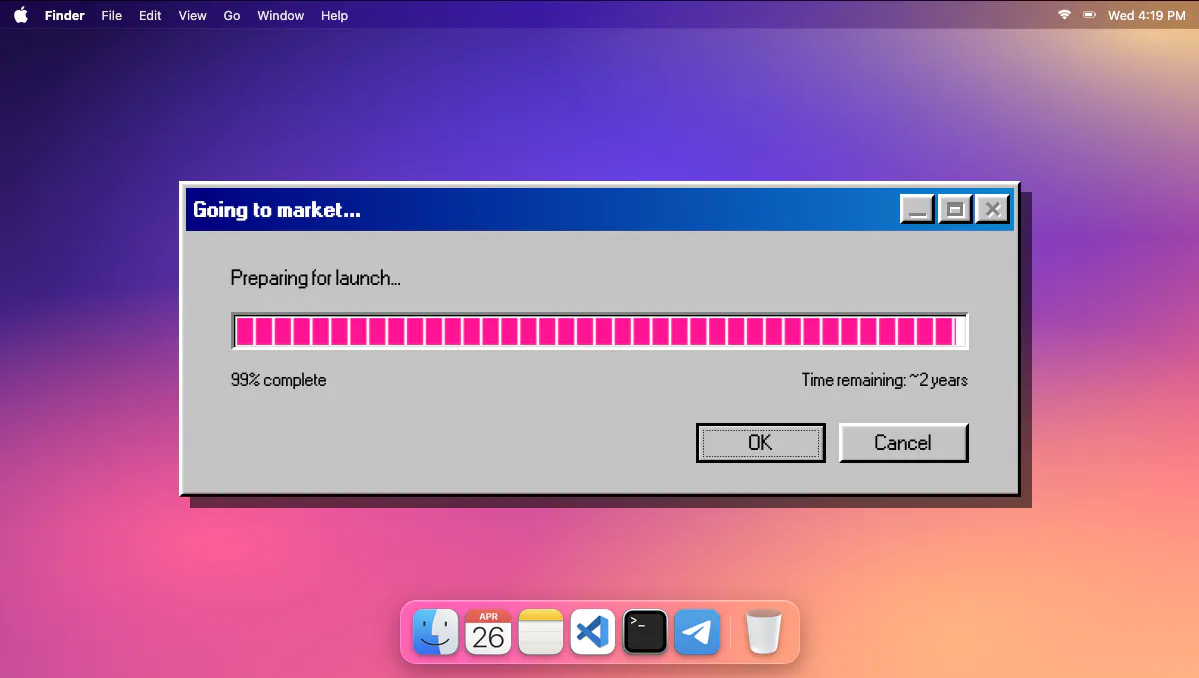
Task: Open the Apple menu
Action: click(x=21, y=15)
